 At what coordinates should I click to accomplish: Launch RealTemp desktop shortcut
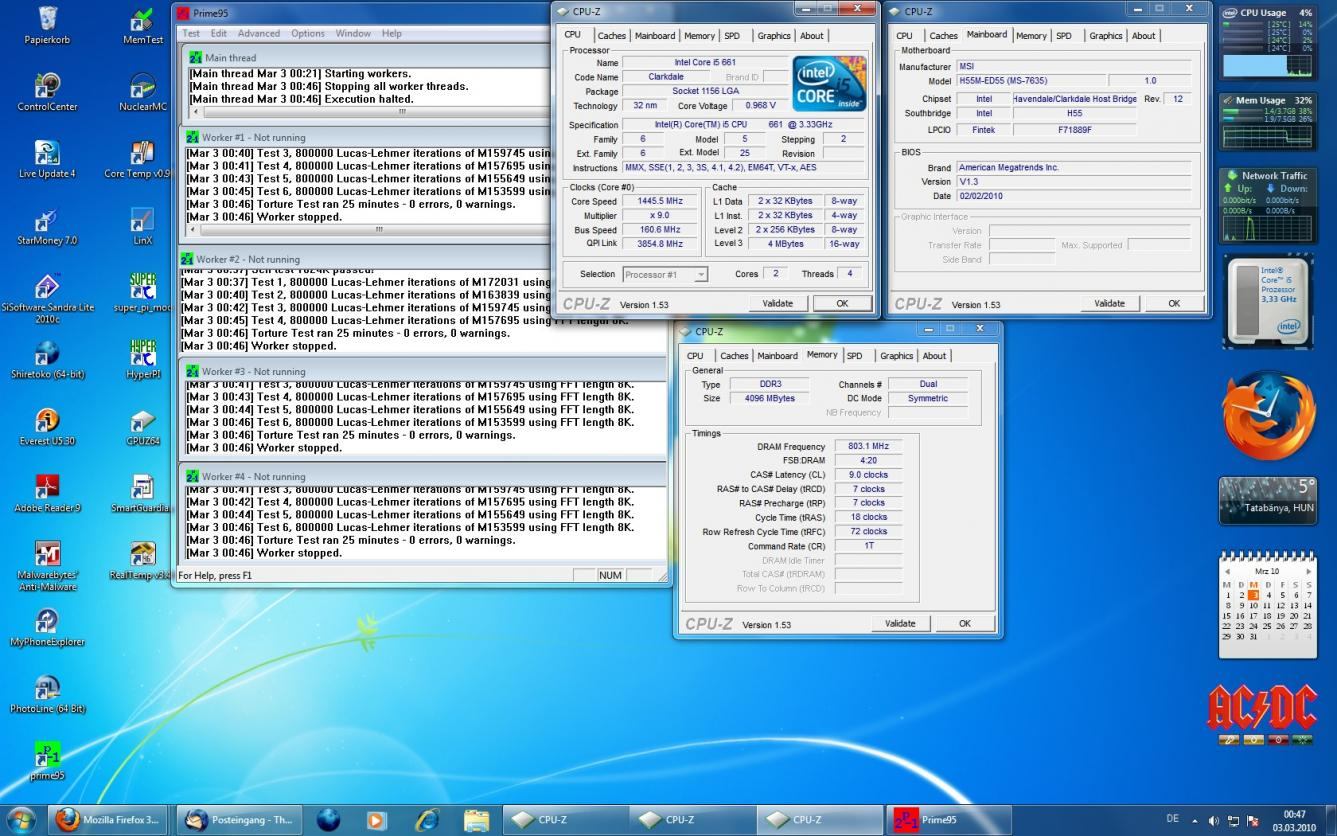point(142,560)
